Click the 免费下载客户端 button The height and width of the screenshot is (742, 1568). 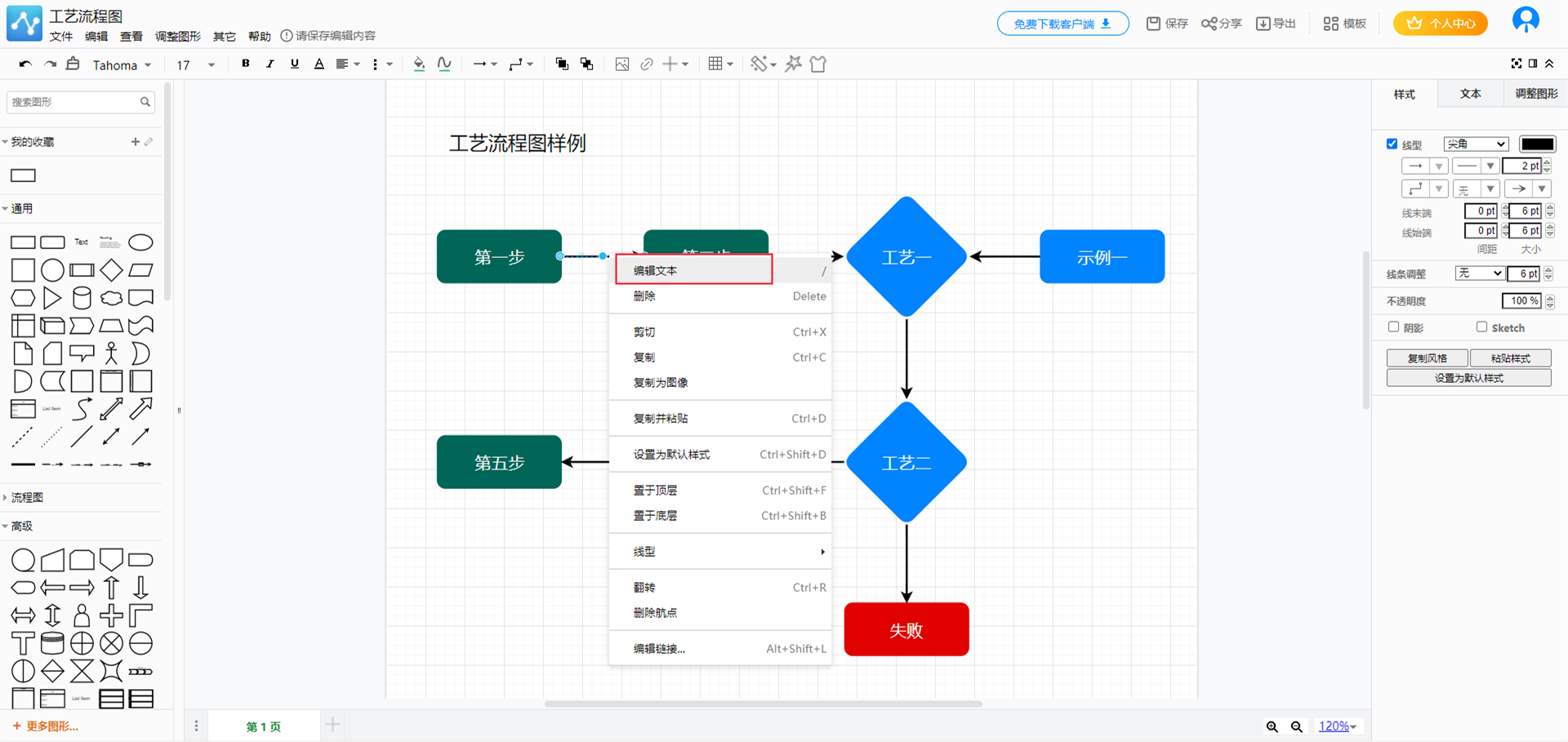coord(1062,24)
